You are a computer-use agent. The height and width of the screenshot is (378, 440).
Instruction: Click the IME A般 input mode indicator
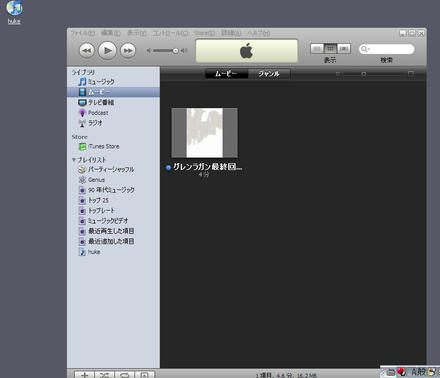click(x=418, y=372)
